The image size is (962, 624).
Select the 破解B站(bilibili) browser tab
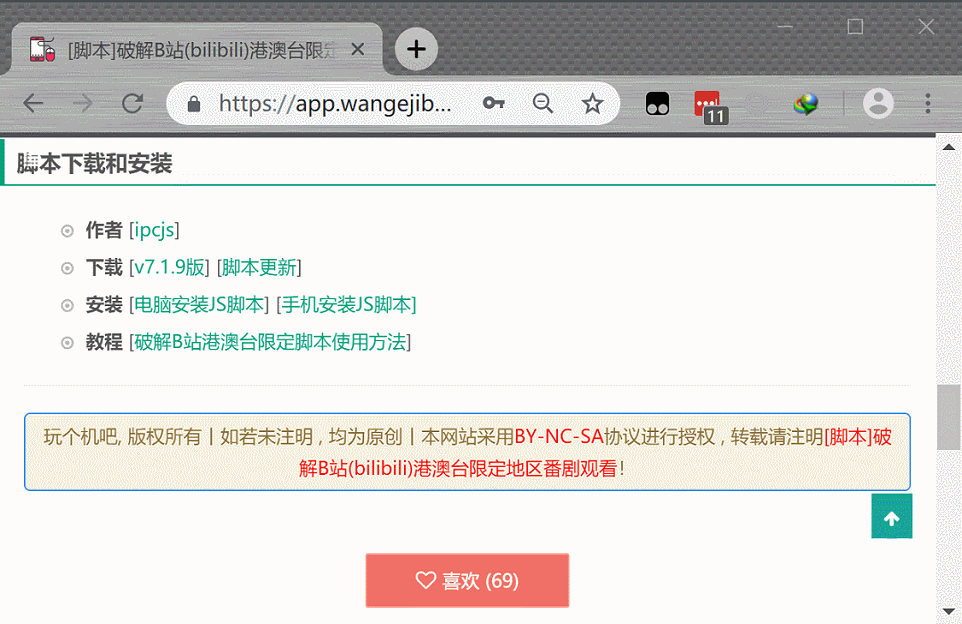coord(196,49)
